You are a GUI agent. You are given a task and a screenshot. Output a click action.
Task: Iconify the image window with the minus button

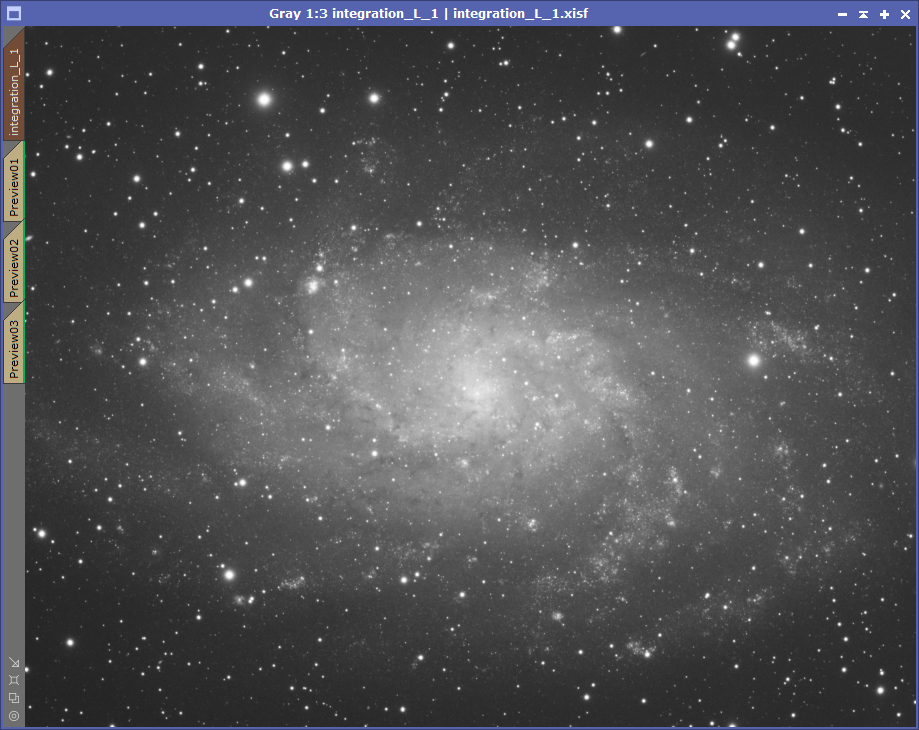click(842, 14)
